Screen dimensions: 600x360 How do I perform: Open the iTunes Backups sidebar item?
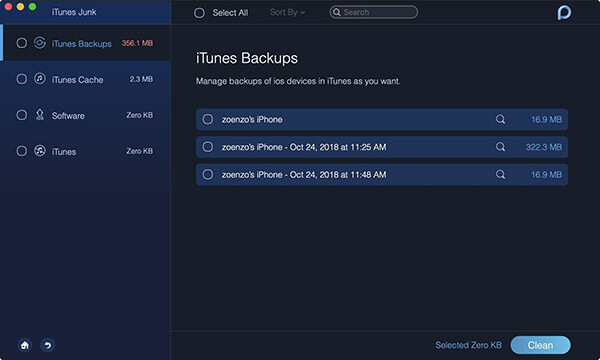[x=85, y=43]
